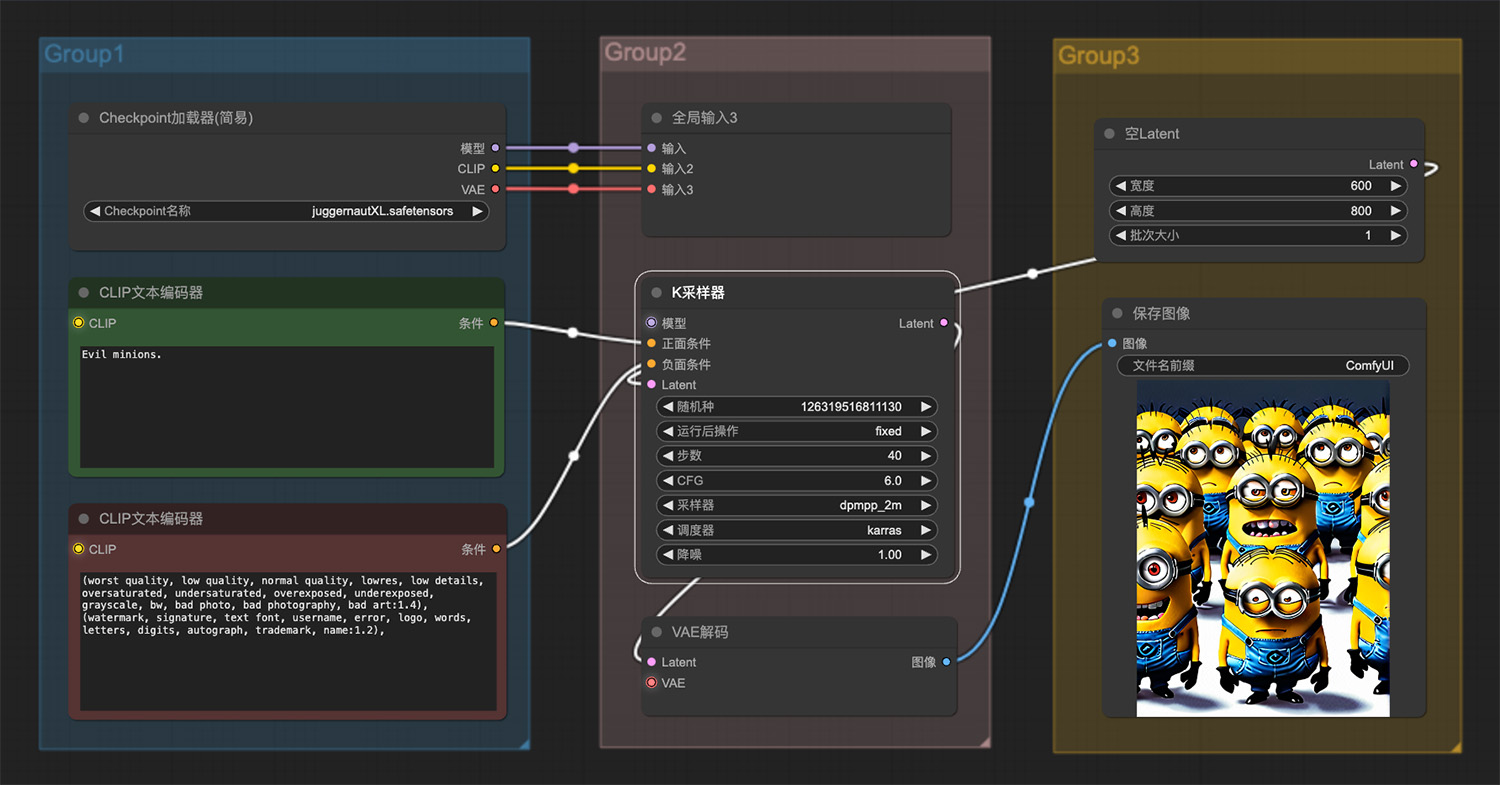The width and height of the screenshot is (1500, 785).
Task: Click the 文件名前缀 ComfyUI field
Action: (x=1263, y=366)
